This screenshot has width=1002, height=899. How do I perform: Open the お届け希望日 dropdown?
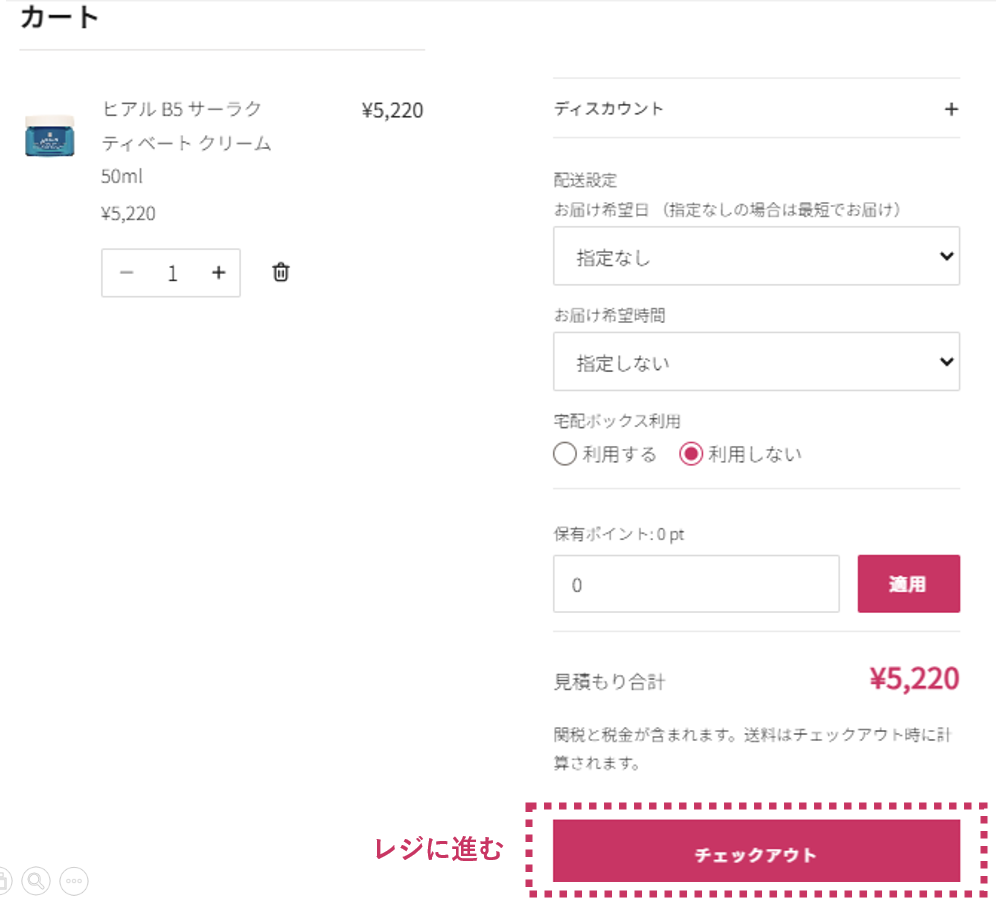click(756, 256)
